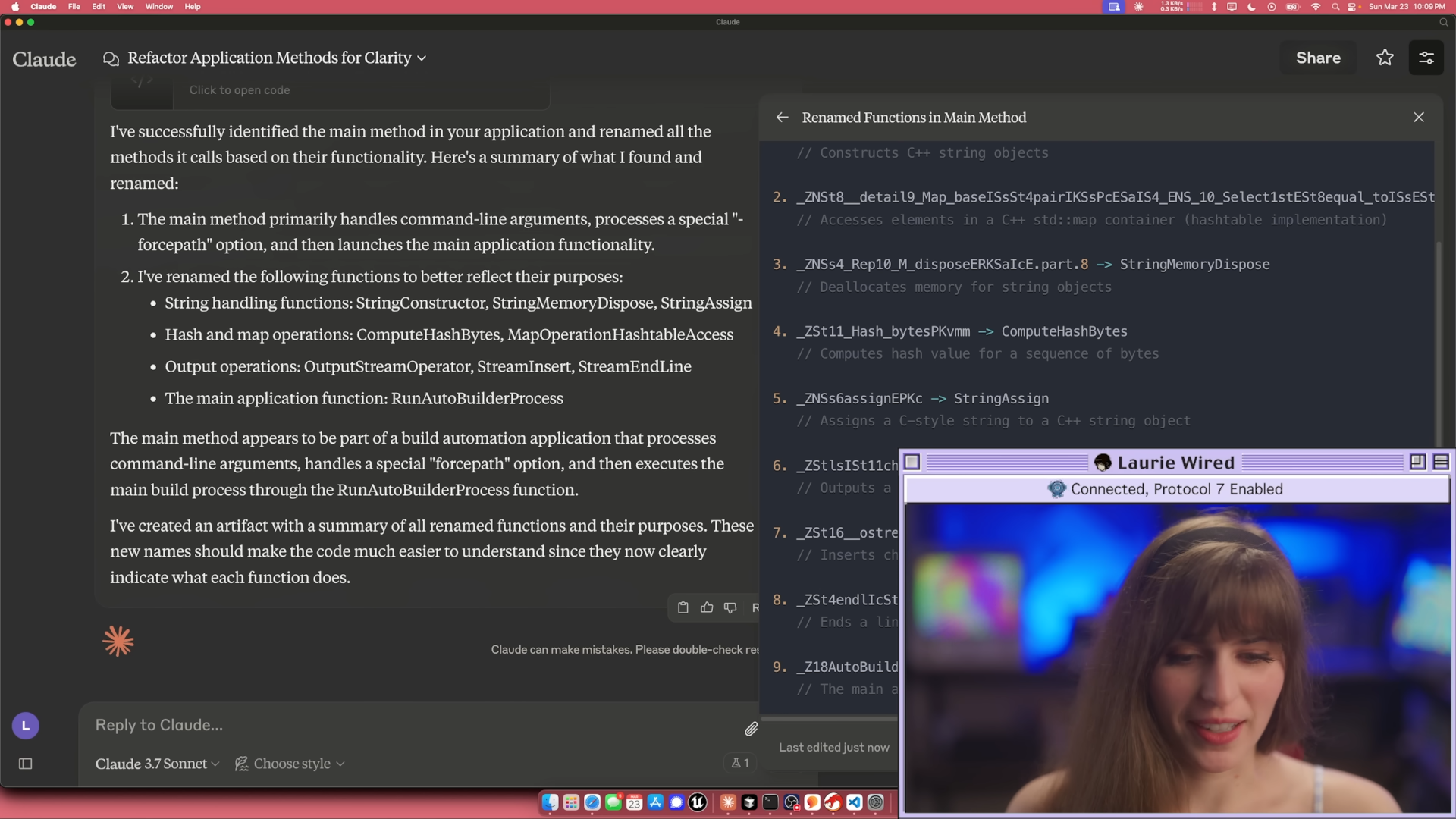Open chat controls settings icon
The image size is (1456, 819).
(1426, 58)
